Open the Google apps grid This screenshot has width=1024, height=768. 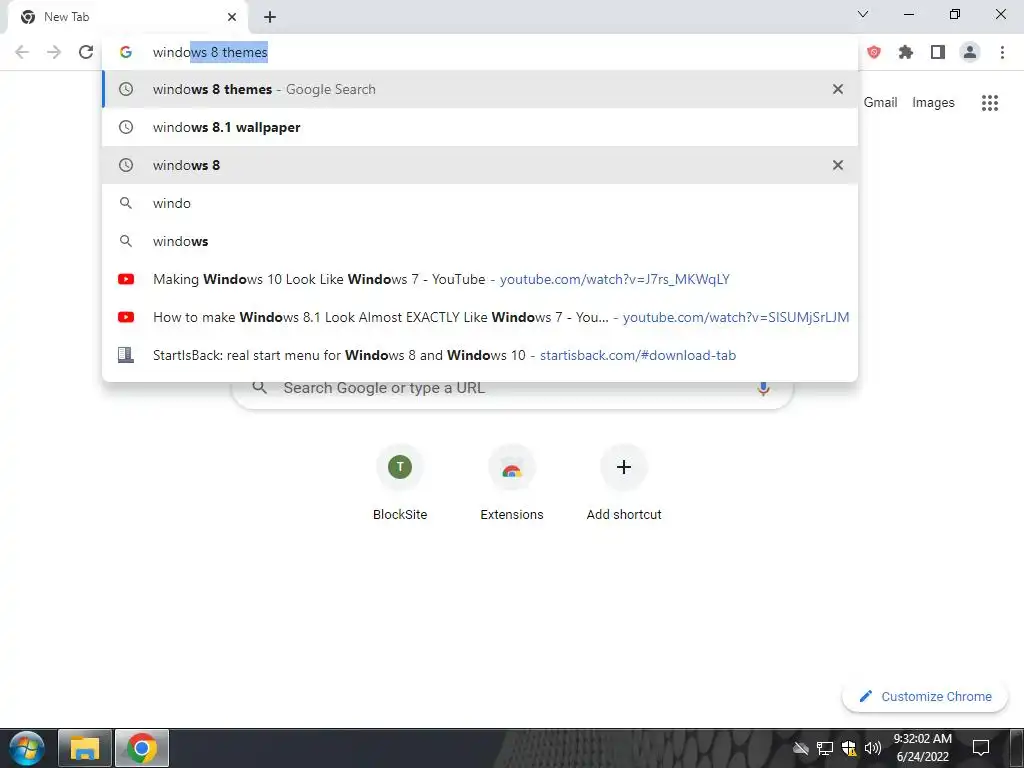(x=990, y=103)
